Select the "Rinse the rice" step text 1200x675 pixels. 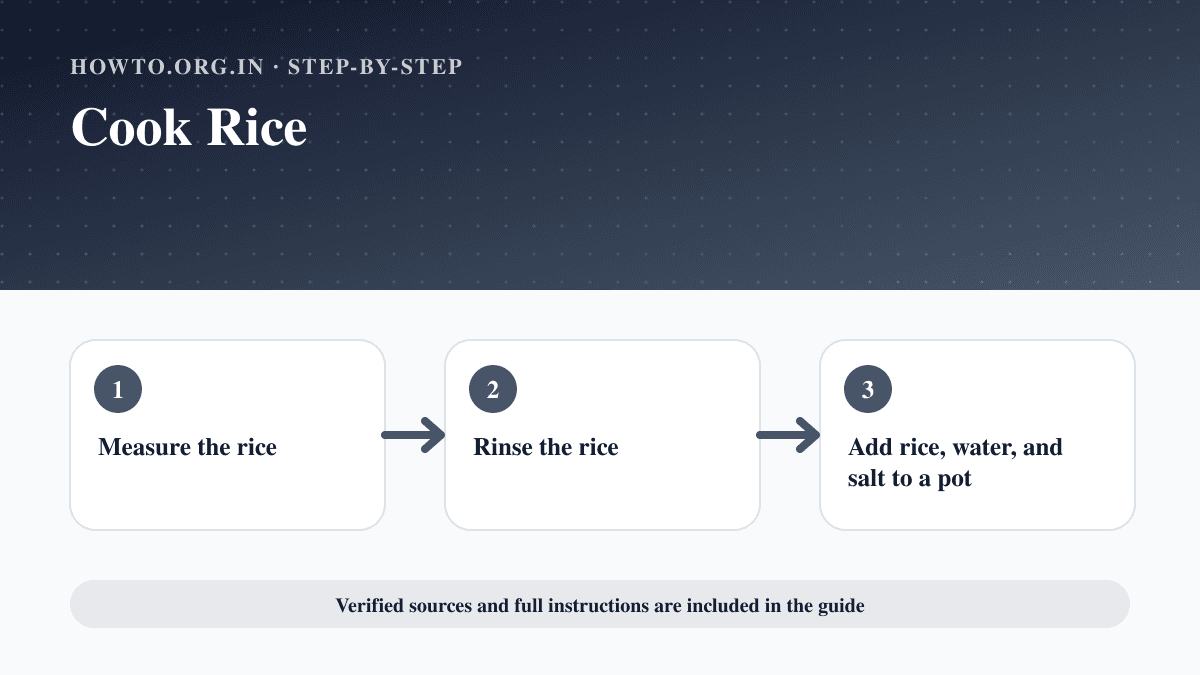click(546, 447)
